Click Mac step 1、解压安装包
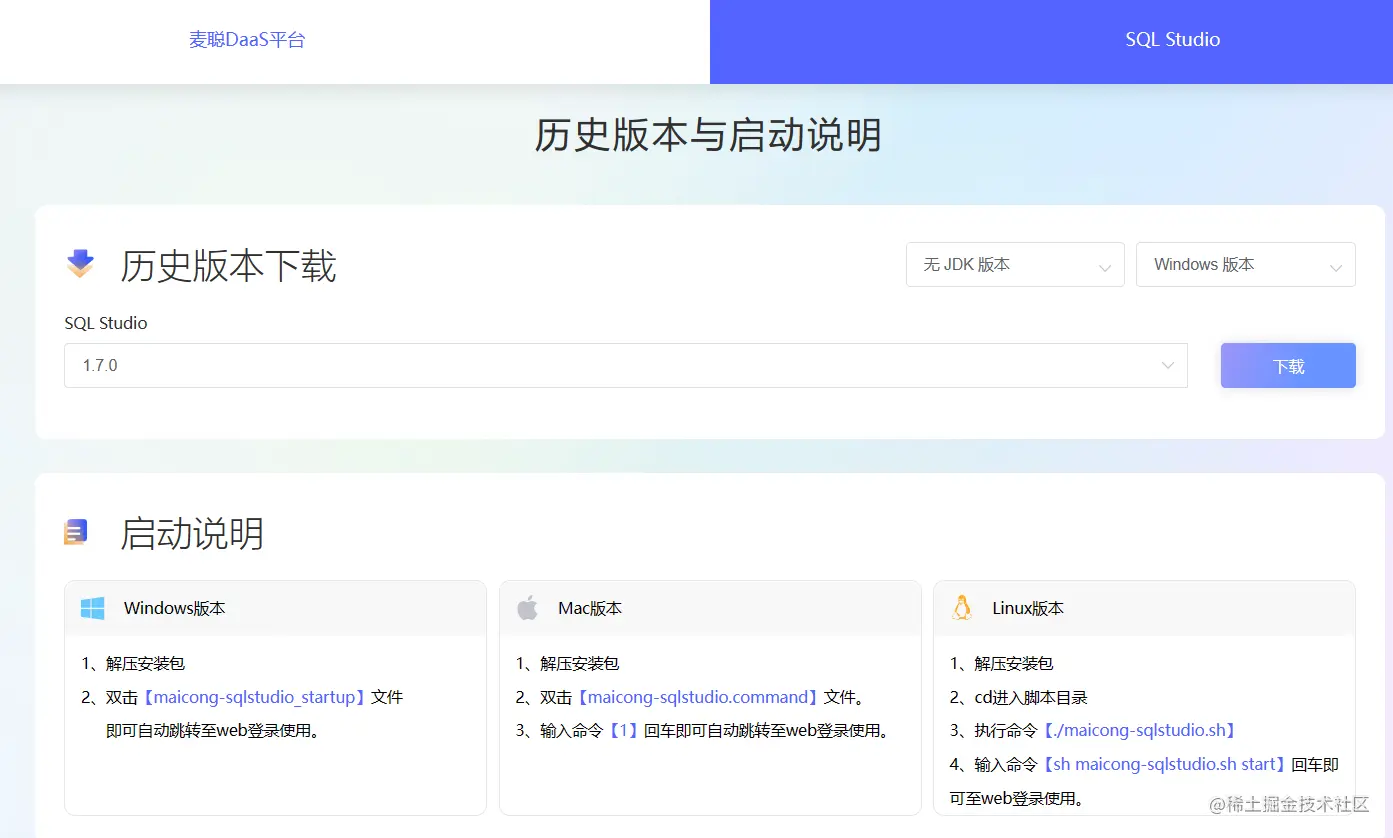Screen dimensions: 1393x838 [568, 664]
